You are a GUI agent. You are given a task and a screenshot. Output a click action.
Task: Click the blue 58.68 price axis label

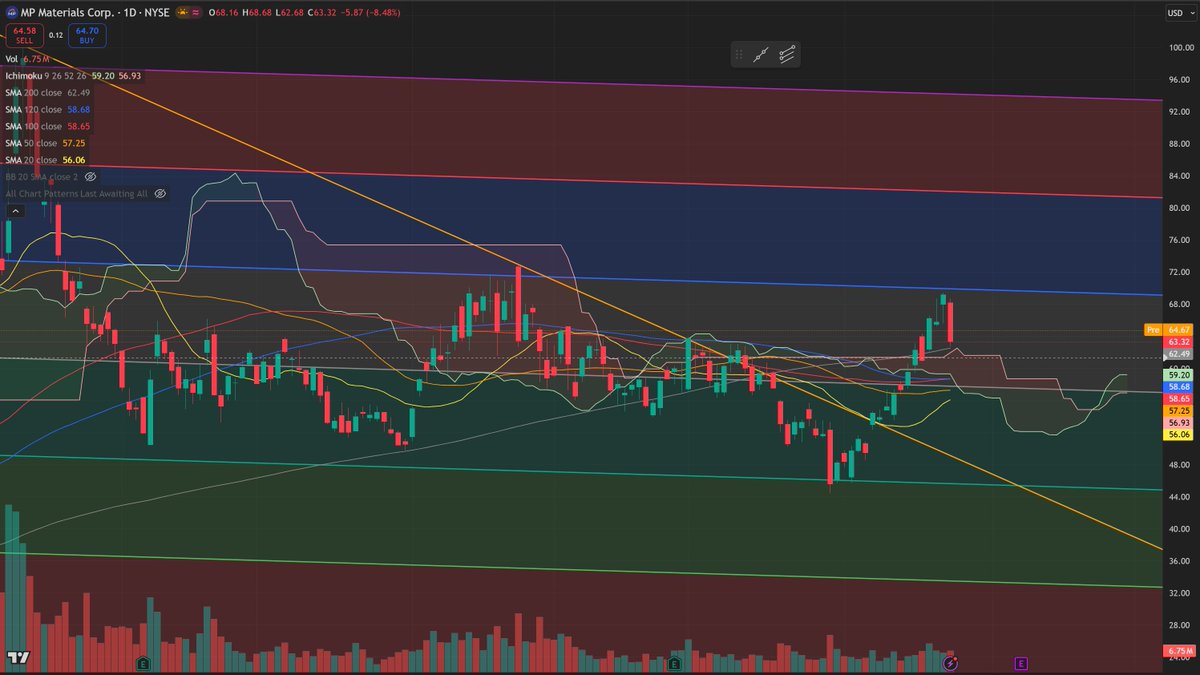pos(1179,386)
